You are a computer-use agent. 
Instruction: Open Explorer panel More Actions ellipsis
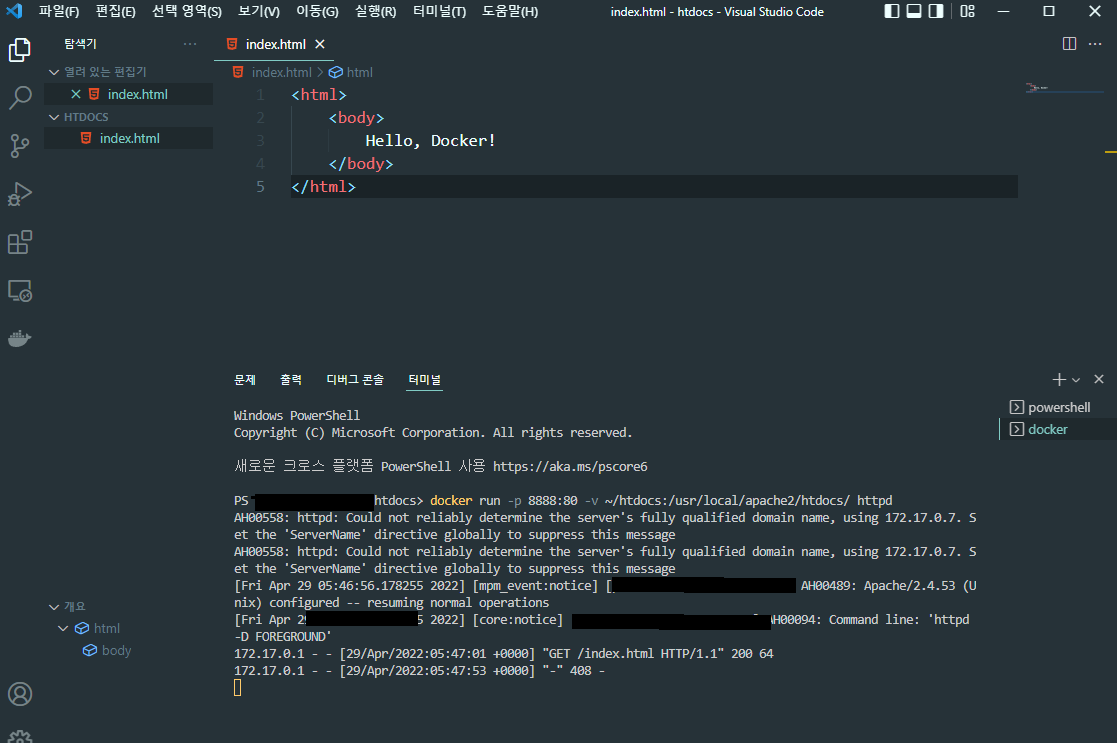pos(189,43)
